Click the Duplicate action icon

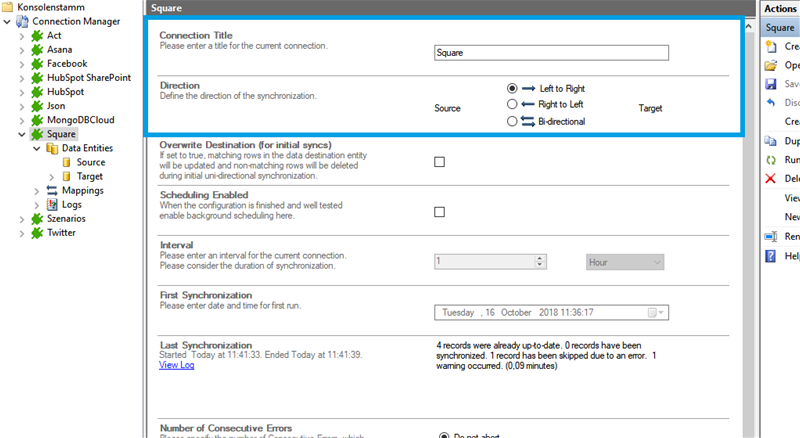coord(771,141)
